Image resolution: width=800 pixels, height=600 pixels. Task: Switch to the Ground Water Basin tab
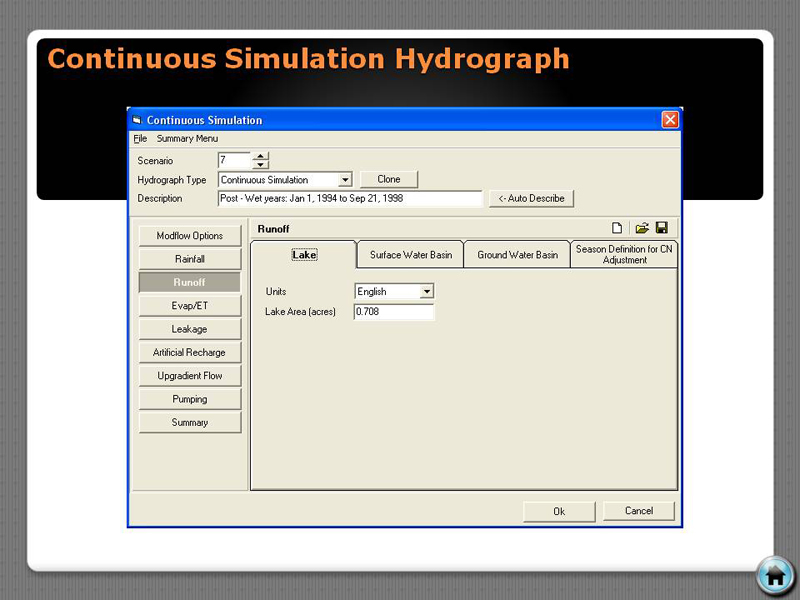pyautogui.click(x=517, y=255)
